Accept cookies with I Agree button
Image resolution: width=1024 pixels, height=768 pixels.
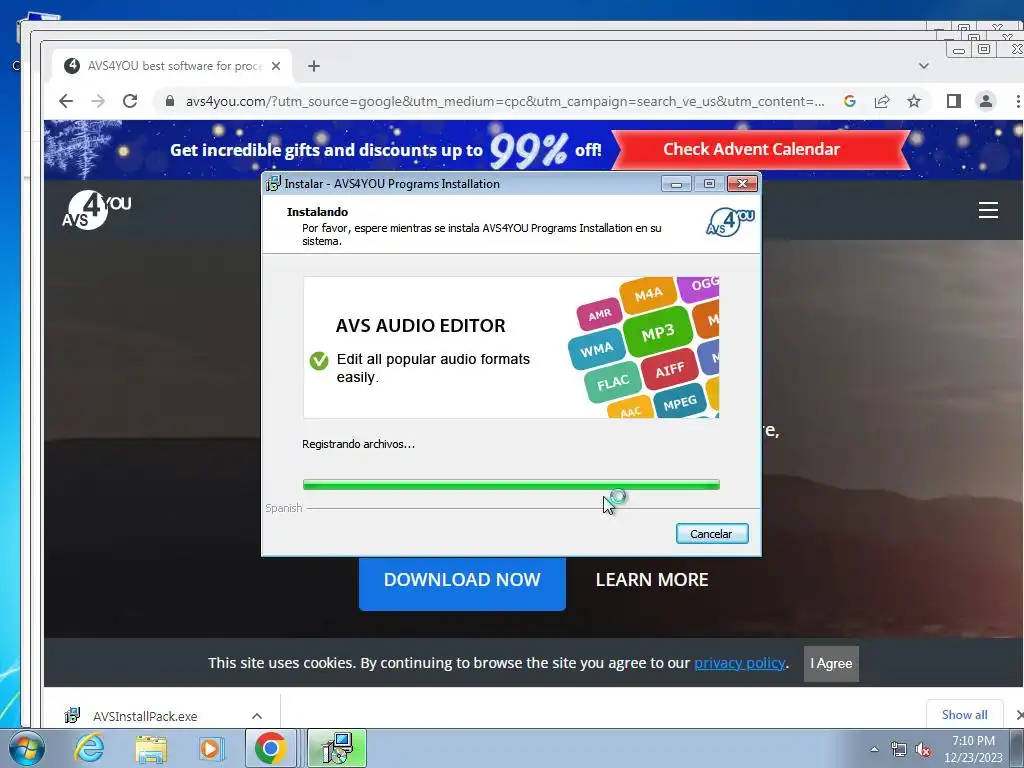831,664
